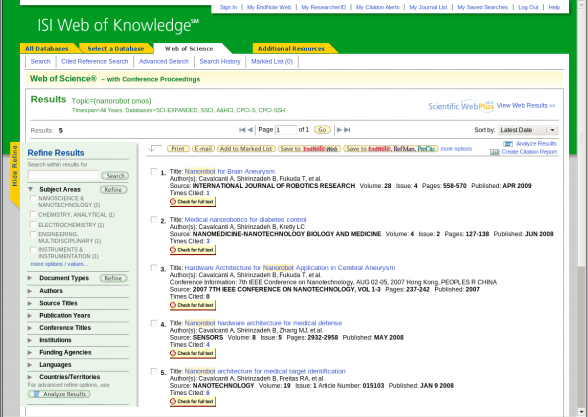The image size is (588, 417).
Task: Open the Sort by Latest Date dropdown
Action: pyautogui.click(x=528, y=130)
